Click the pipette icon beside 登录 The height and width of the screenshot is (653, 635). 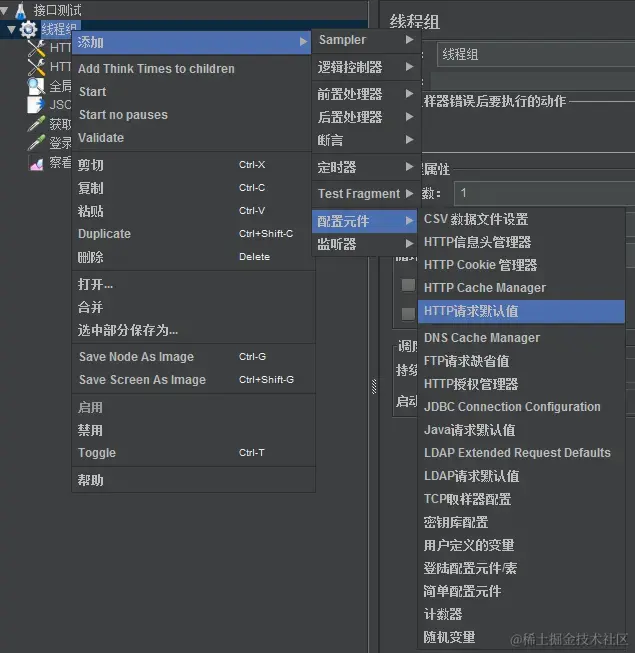[x=36, y=143]
